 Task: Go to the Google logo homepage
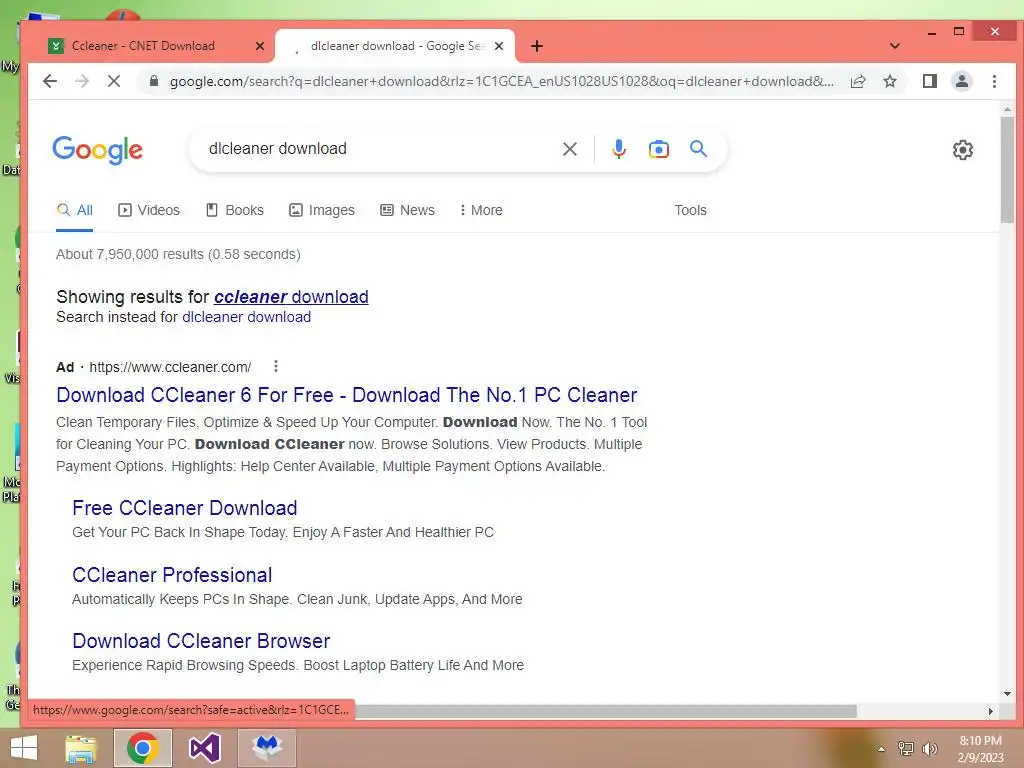[x=97, y=150]
